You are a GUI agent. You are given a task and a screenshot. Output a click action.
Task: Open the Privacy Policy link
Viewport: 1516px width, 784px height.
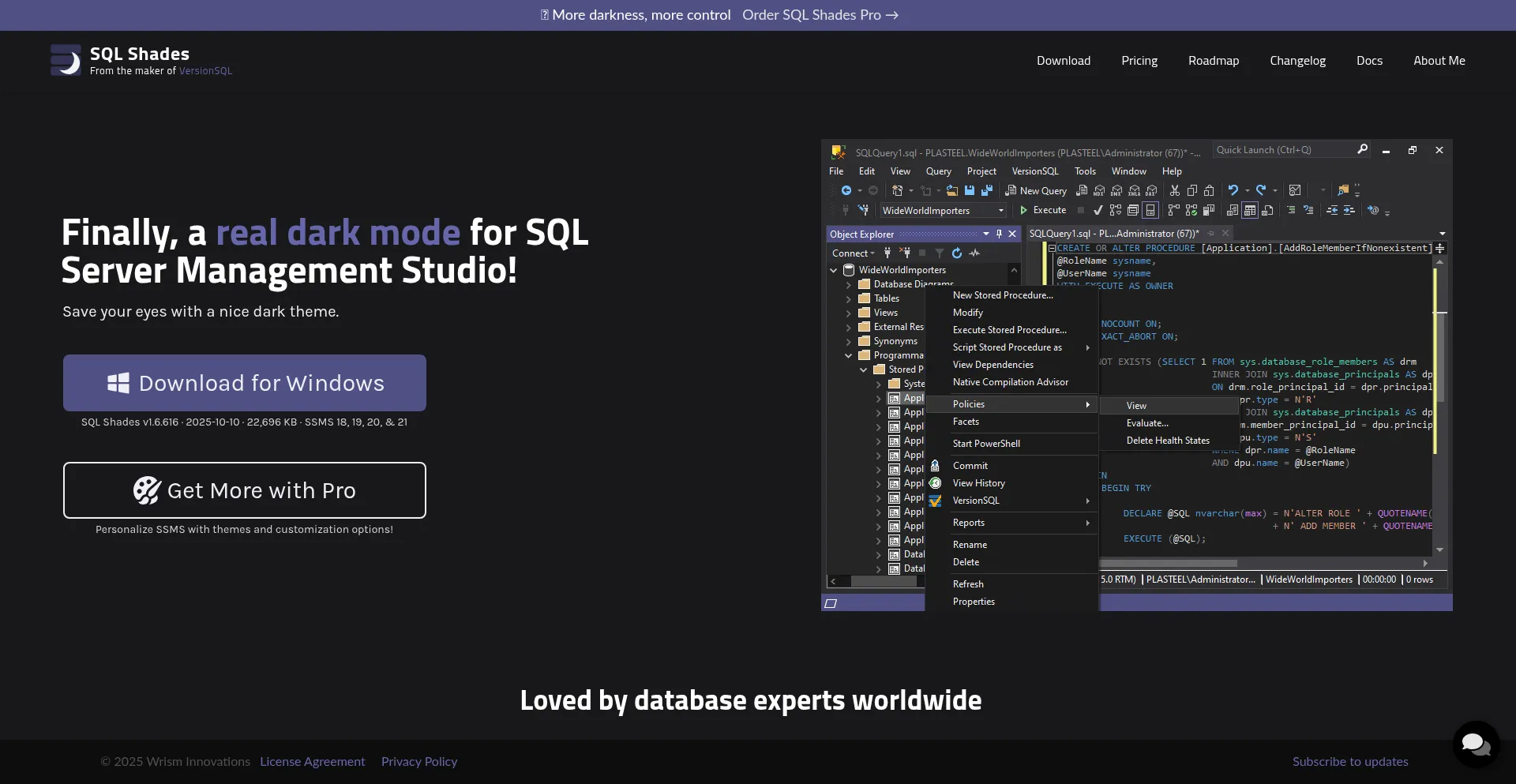(419, 762)
